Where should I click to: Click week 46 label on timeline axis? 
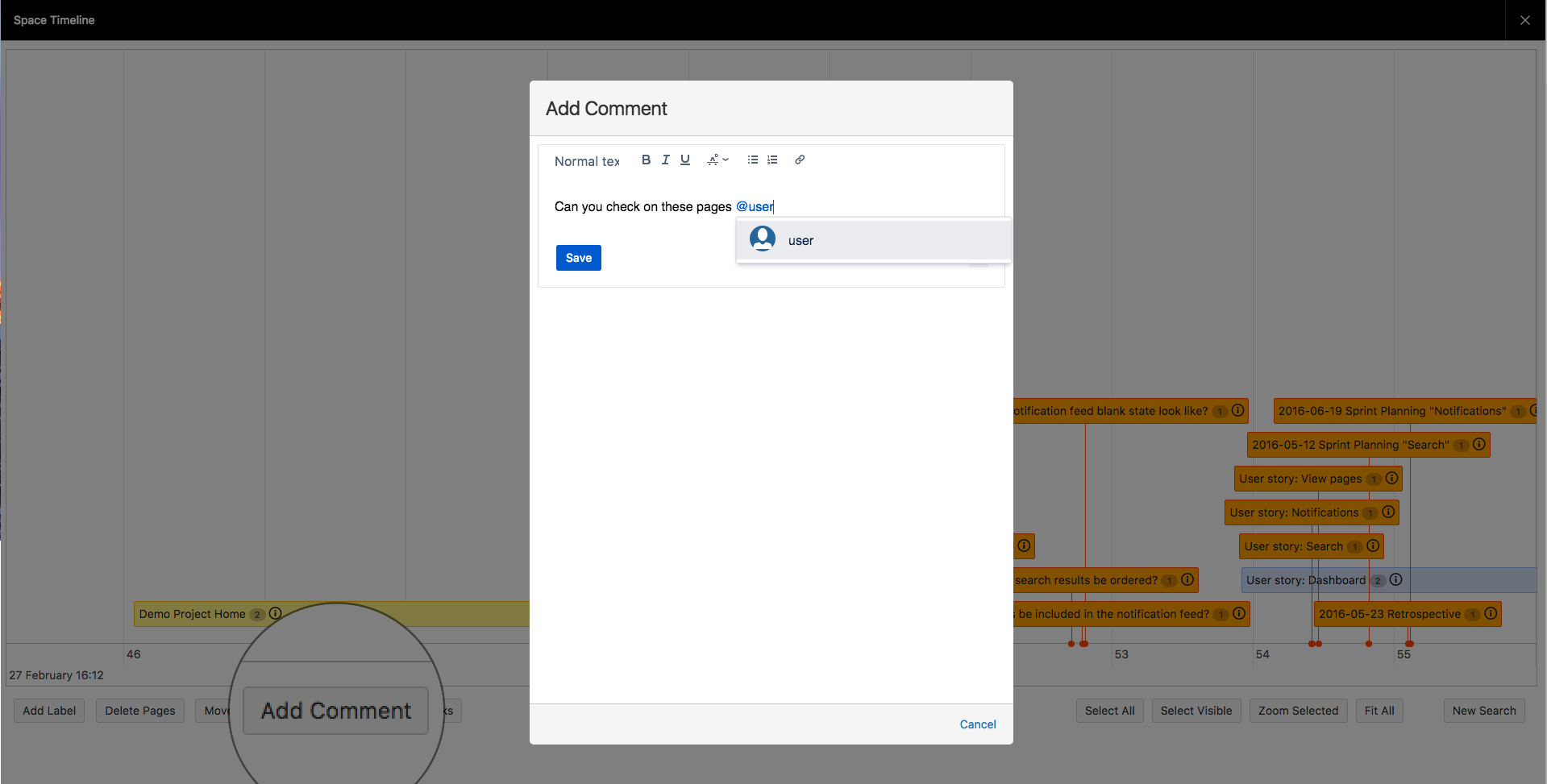[x=134, y=654]
